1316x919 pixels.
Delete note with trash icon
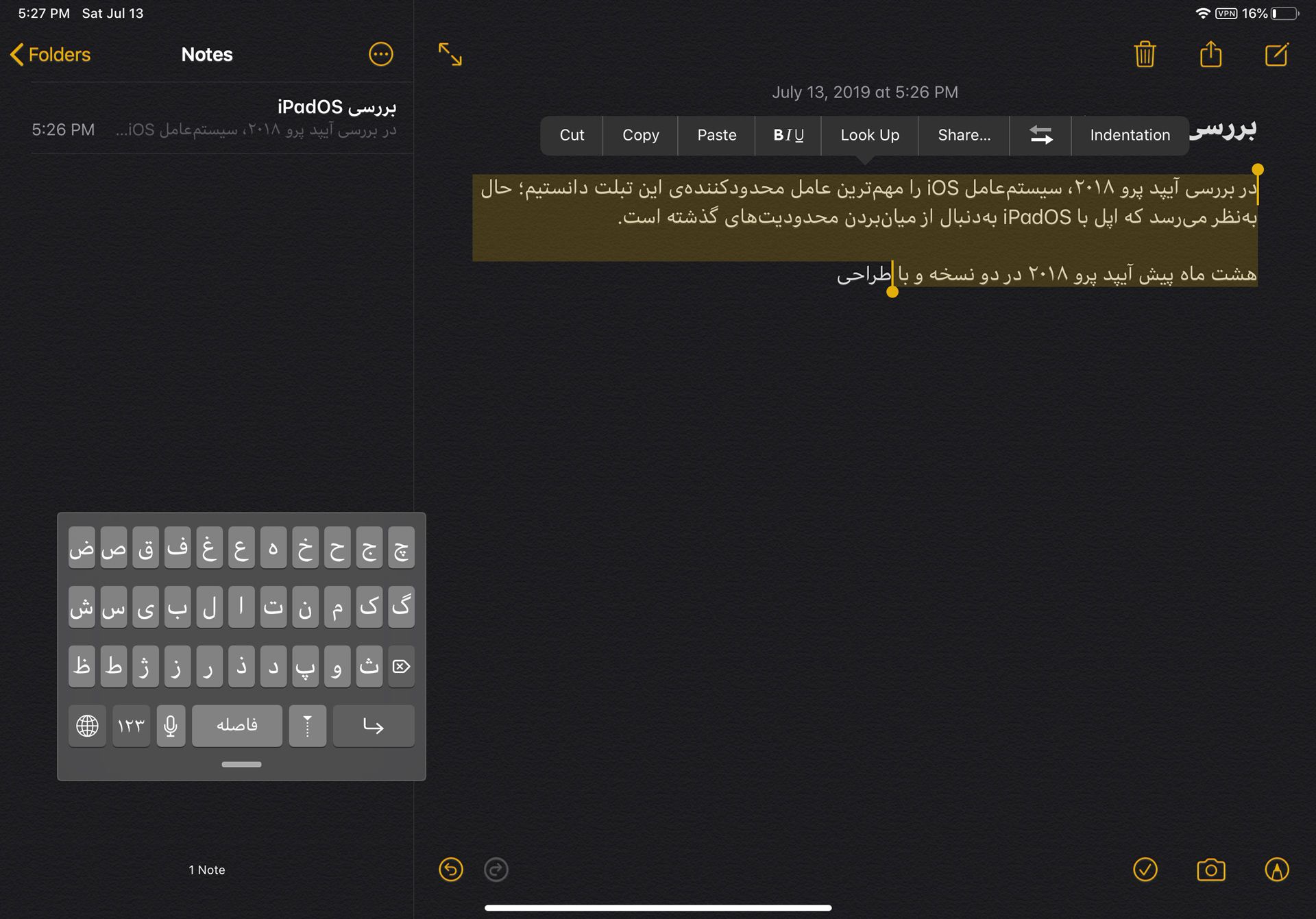pyautogui.click(x=1145, y=54)
